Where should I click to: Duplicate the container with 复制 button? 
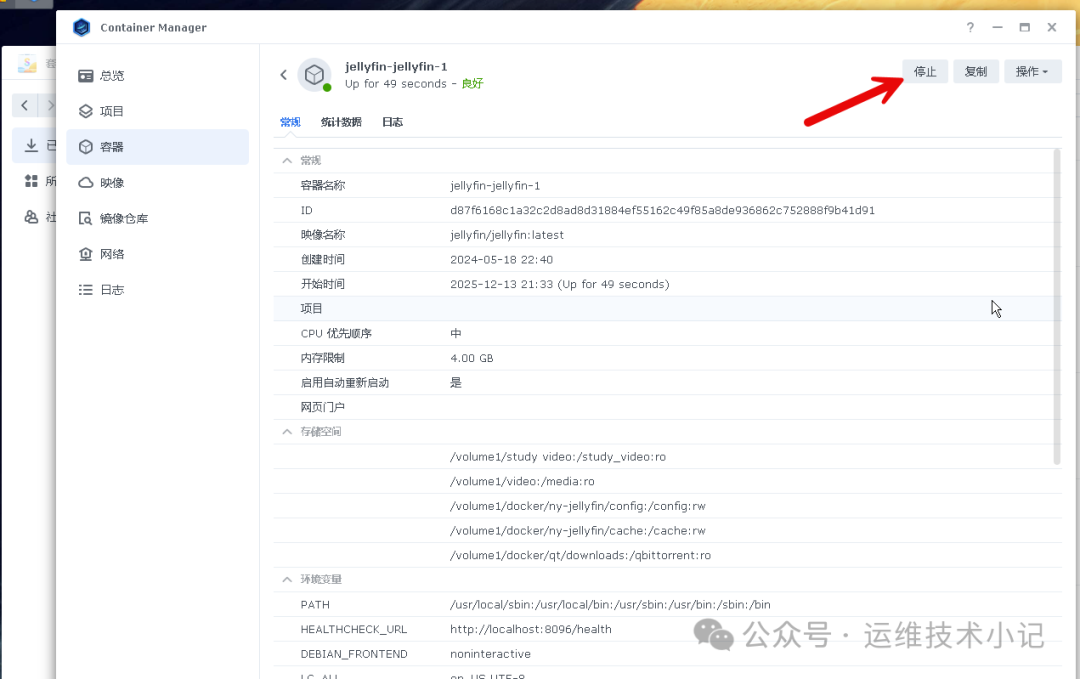976,72
